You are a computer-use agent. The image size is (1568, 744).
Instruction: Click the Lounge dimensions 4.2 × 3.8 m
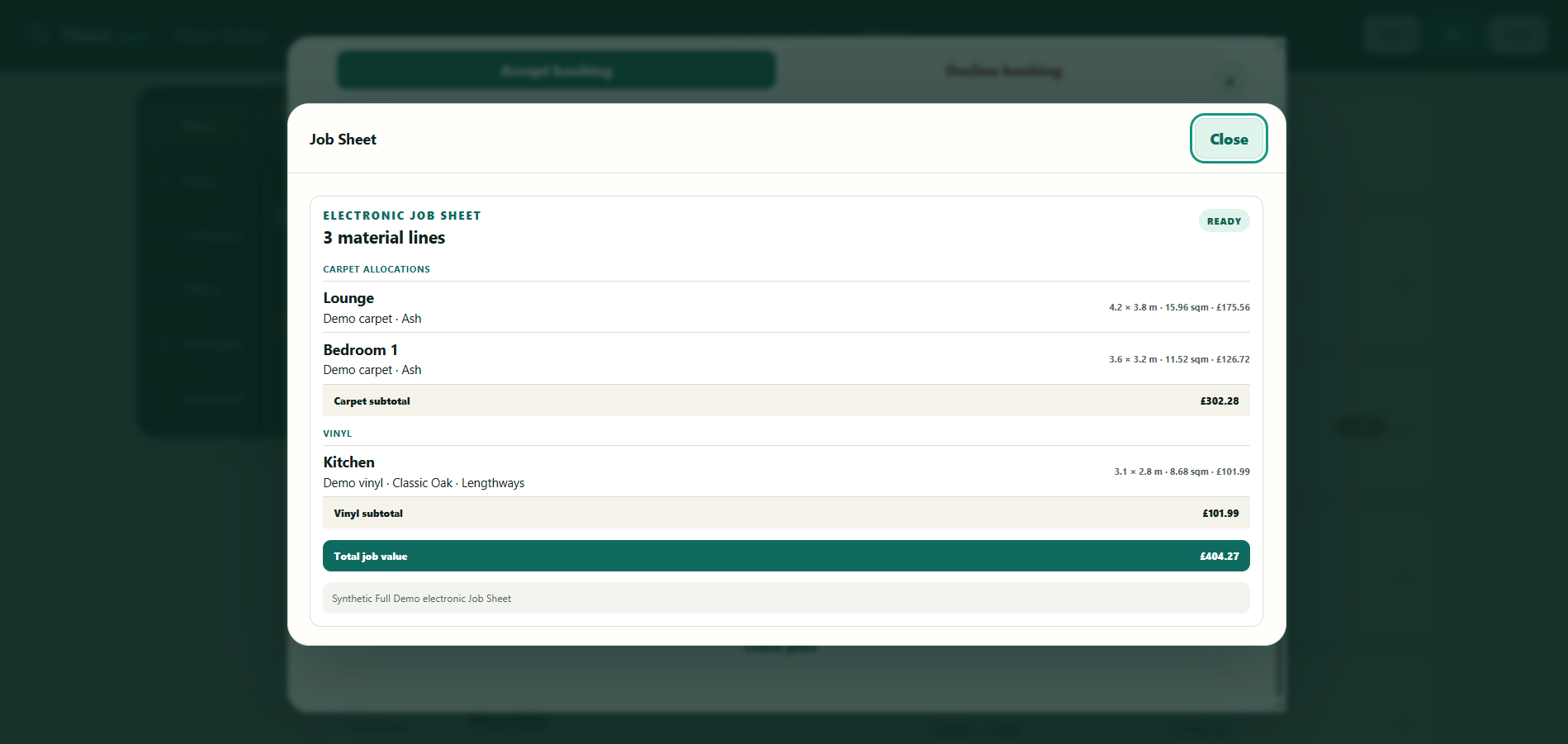1133,307
